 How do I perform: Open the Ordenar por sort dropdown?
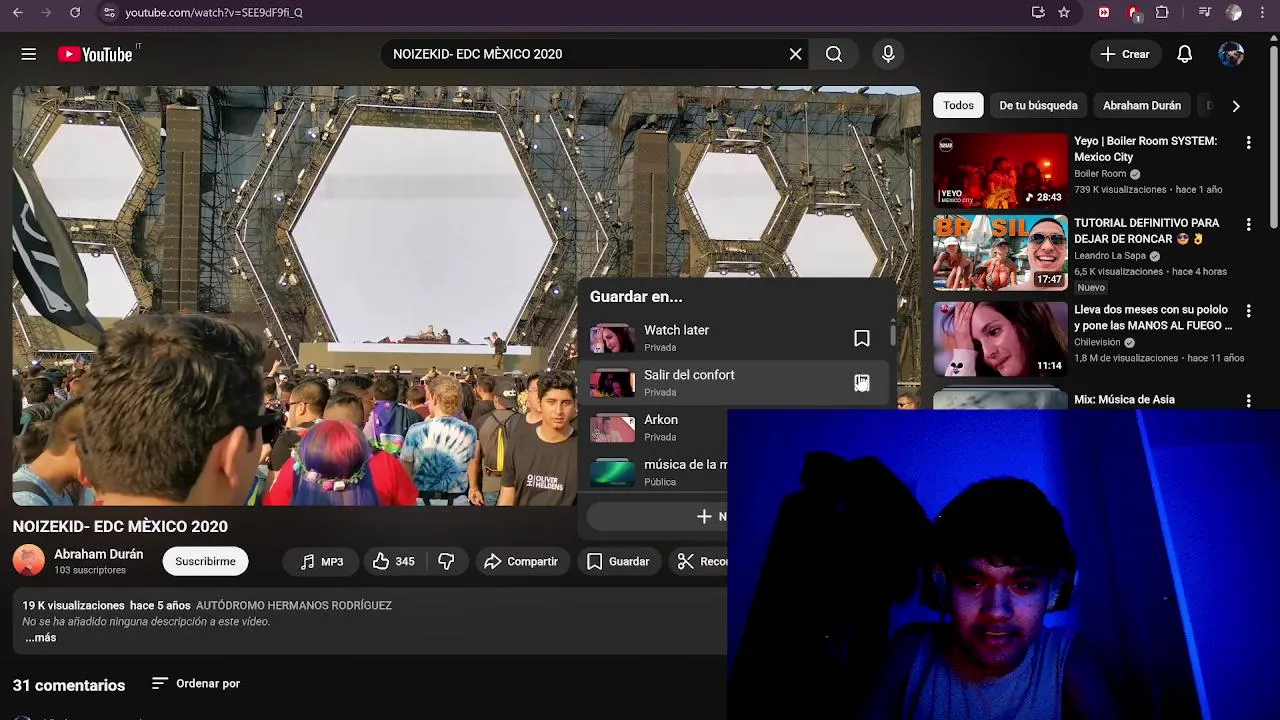pyautogui.click(x=196, y=683)
